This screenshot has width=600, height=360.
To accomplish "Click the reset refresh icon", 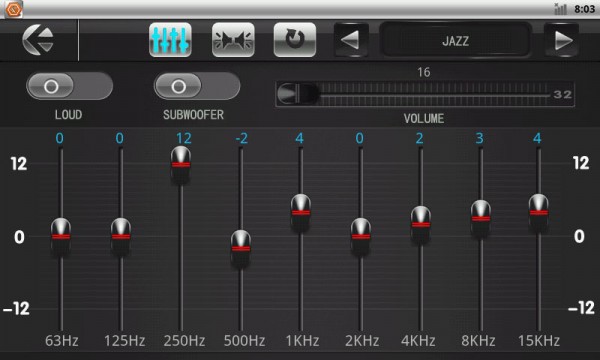I will pos(295,40).
